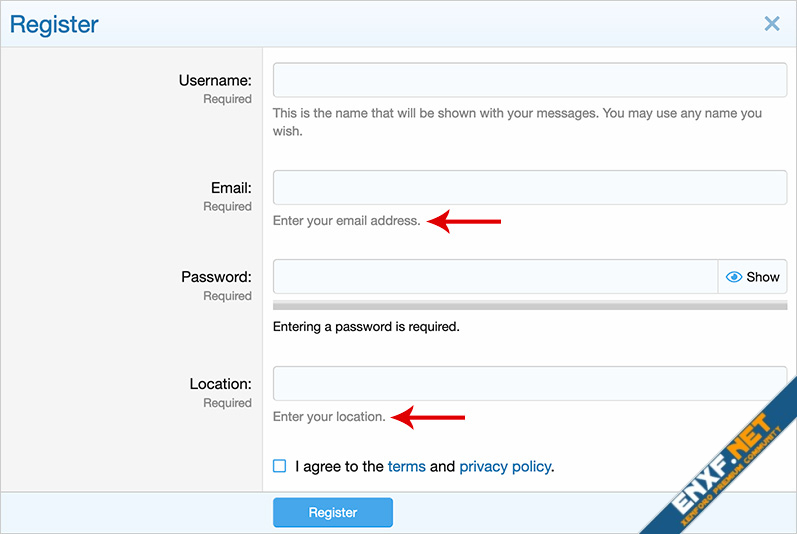The image size is (797, 534).
Task: Focus the Username input field
Action: [530, 80]
